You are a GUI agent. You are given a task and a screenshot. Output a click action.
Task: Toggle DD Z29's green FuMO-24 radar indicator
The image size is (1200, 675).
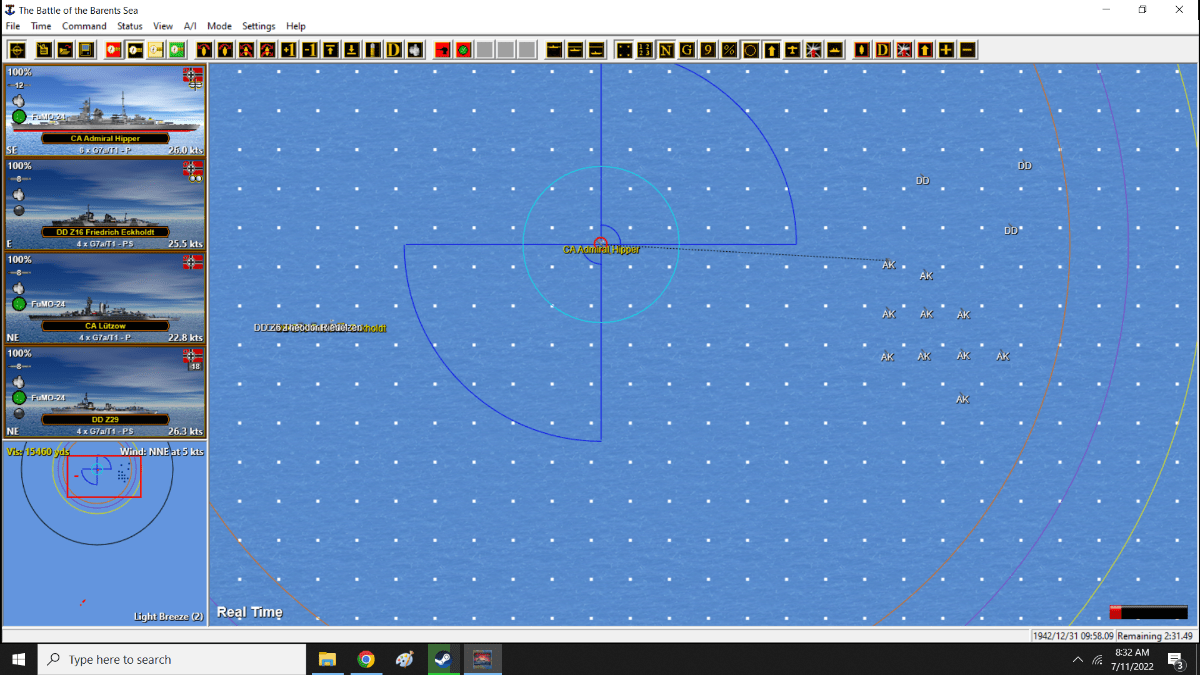[x=19, y=397]
